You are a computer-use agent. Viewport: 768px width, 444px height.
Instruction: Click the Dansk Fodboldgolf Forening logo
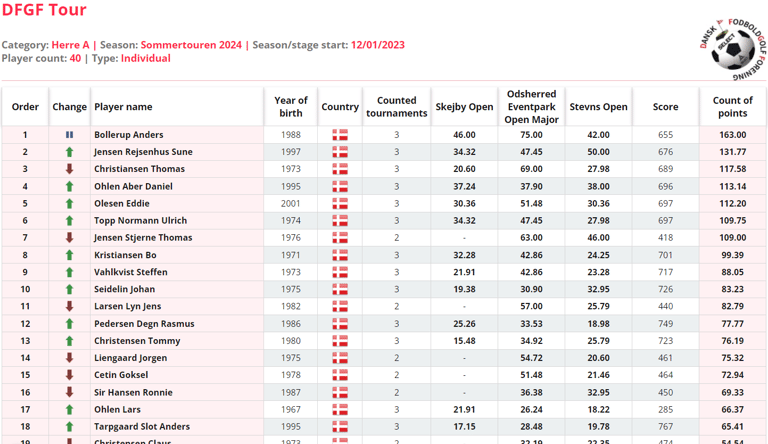(x=733, y=49)
